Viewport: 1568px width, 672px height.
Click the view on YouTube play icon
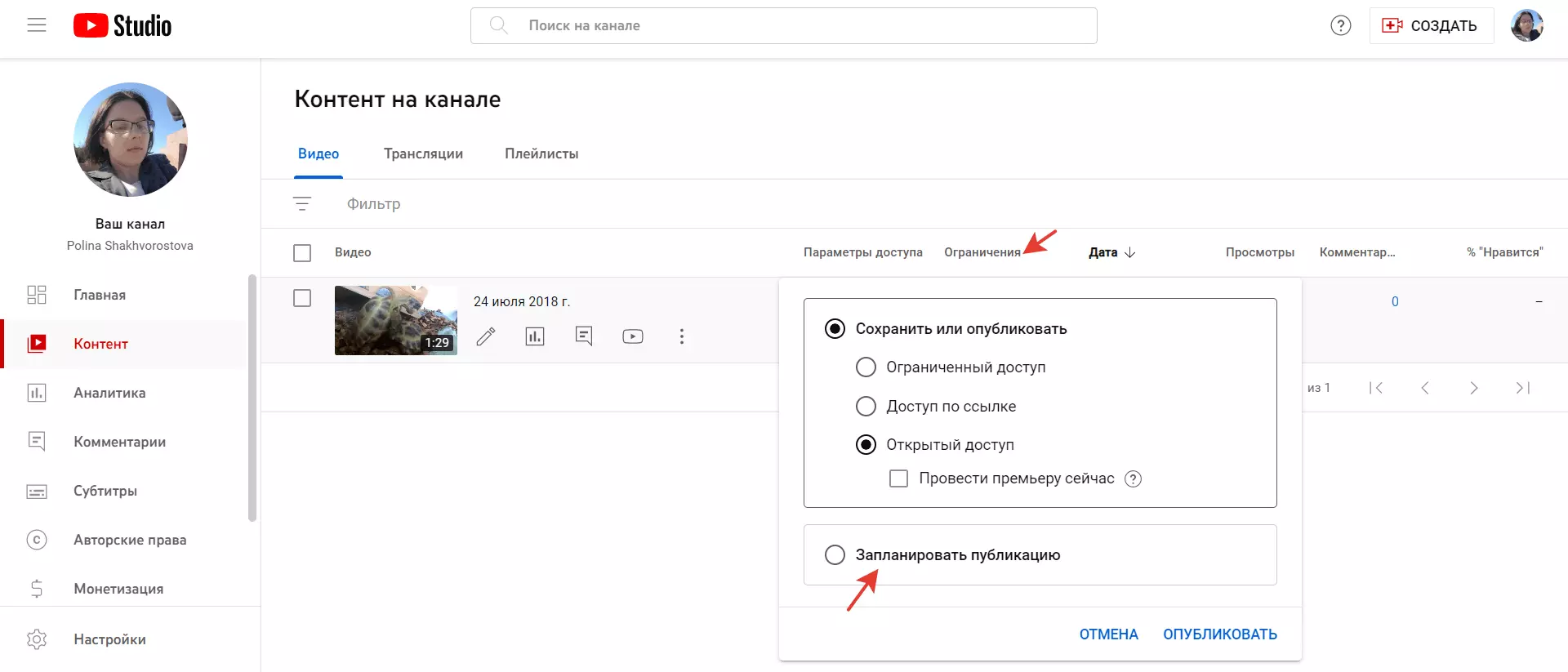point(633,336)
